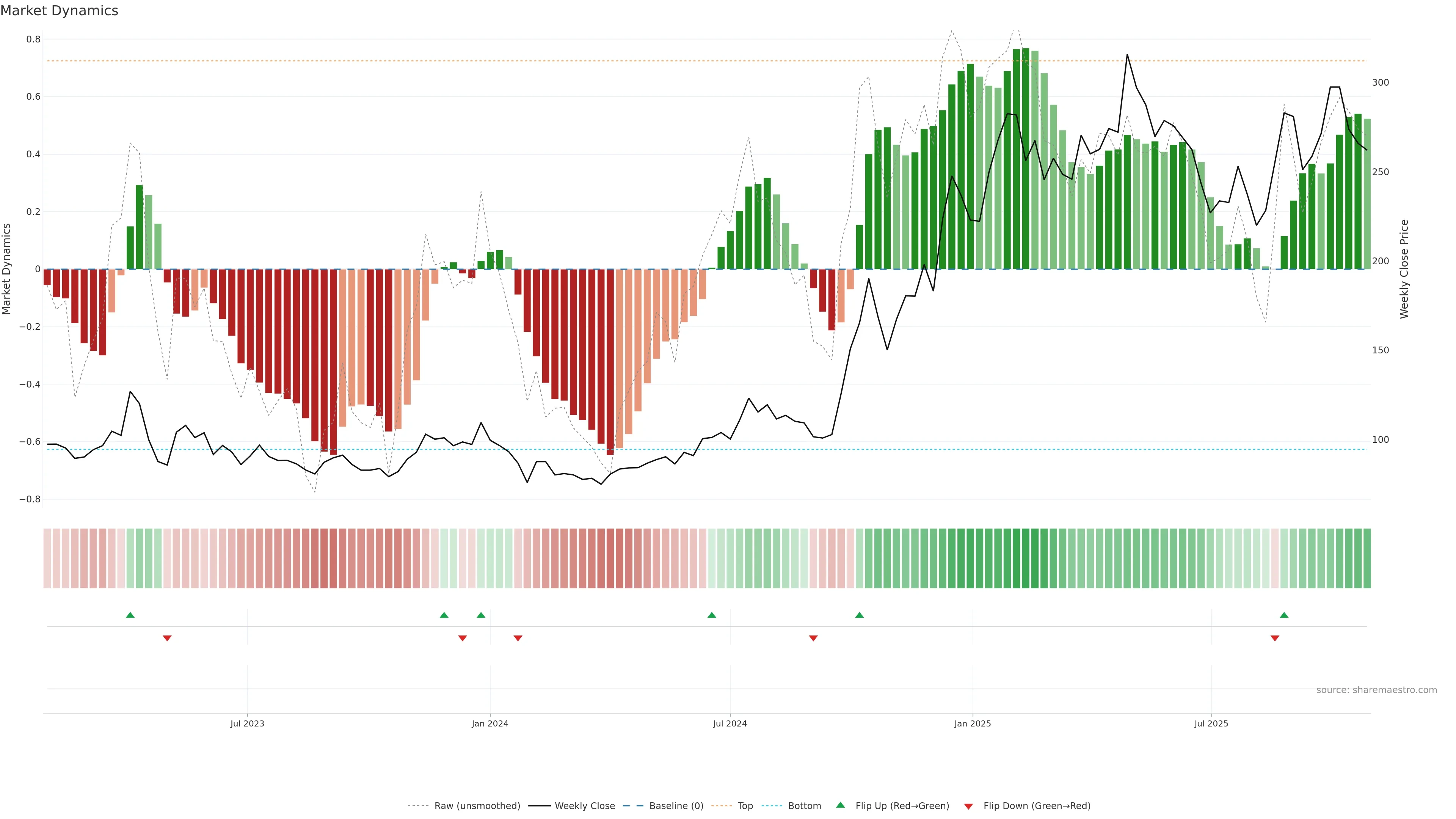Screen dimensions: 1456x819
Task: Click the green triangle icon in the legend
Action: [x=841, y=805]
